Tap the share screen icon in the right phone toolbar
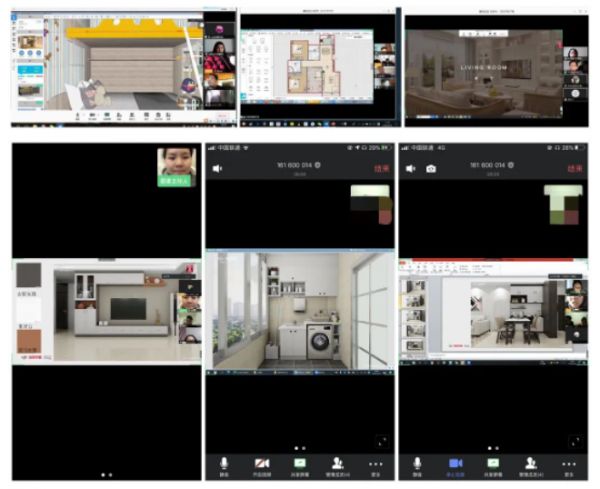 tap(493, 464)
